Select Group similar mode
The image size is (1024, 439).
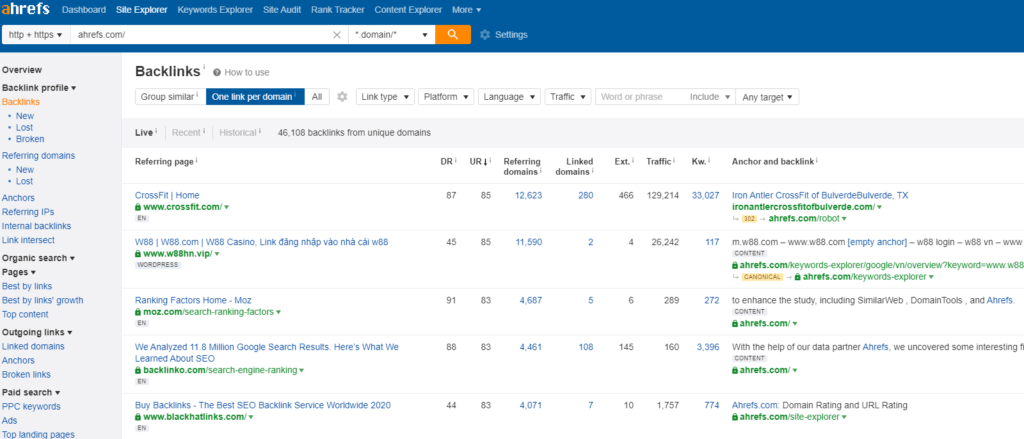tap(170, 97)
